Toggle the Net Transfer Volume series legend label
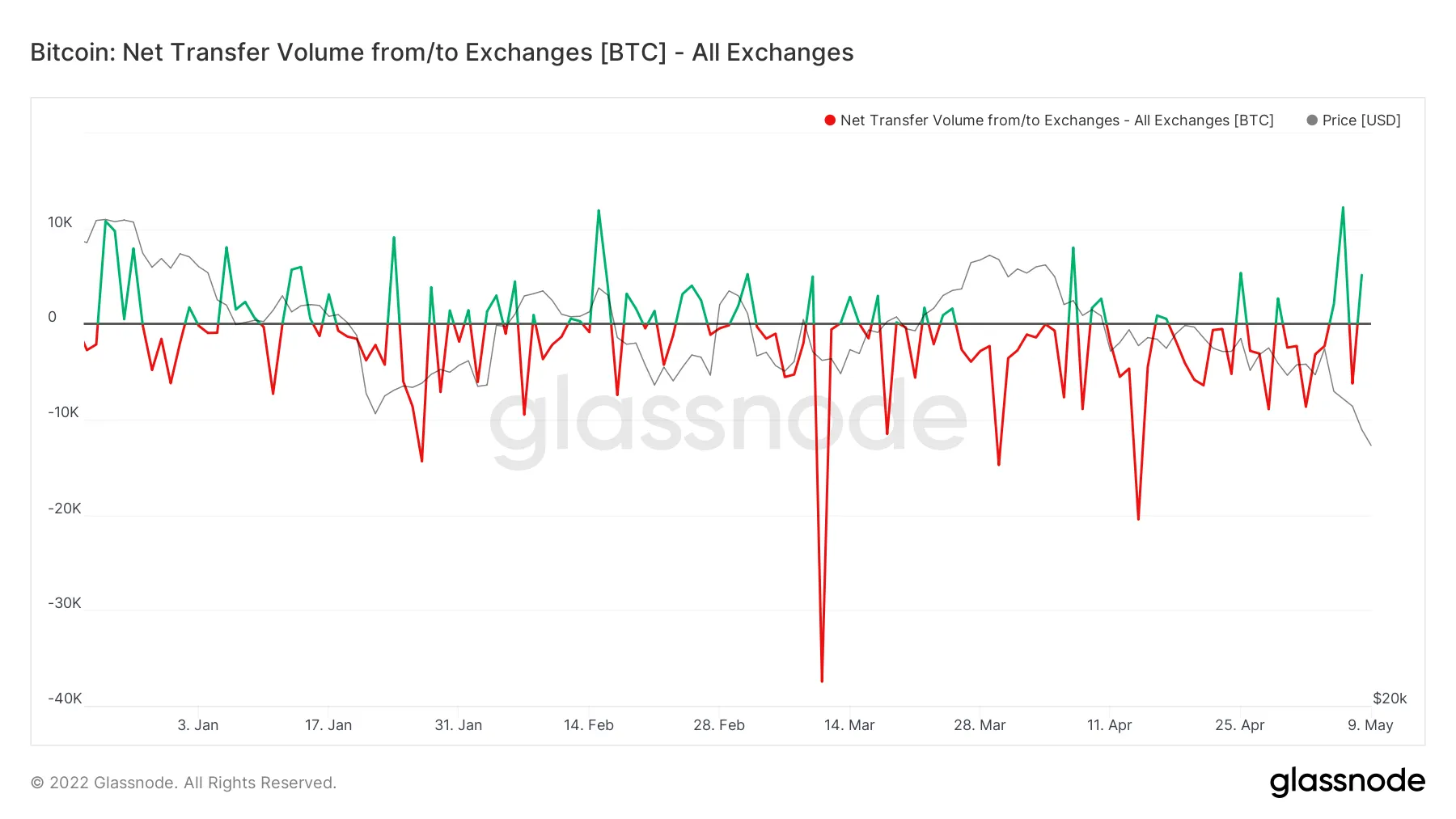The width and height of the screenshot is (1456, 819). coord(1056,120)
